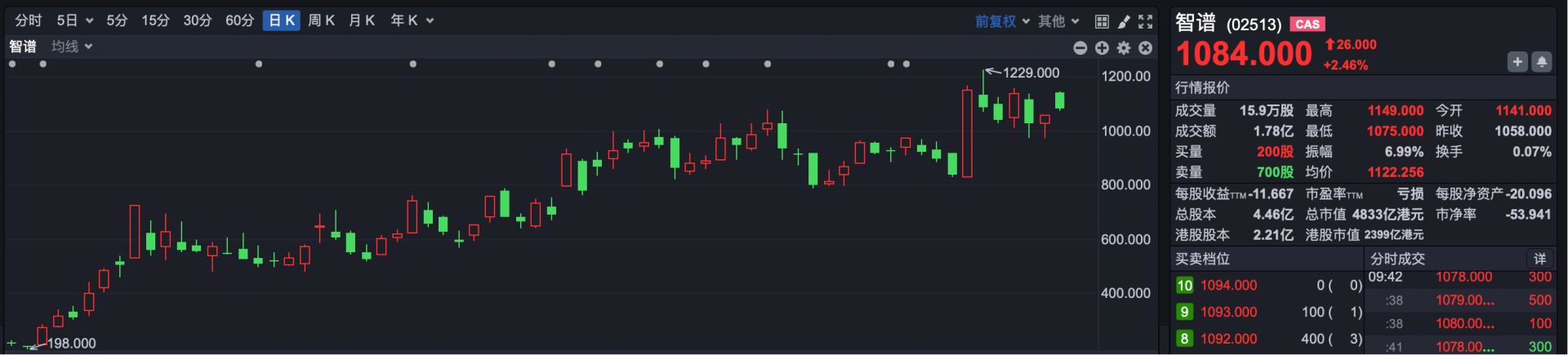The height and width of the screenshot is (355, 1568).
Task: Click the 振幅 value 6.99%
Action: coord(1404,152)
